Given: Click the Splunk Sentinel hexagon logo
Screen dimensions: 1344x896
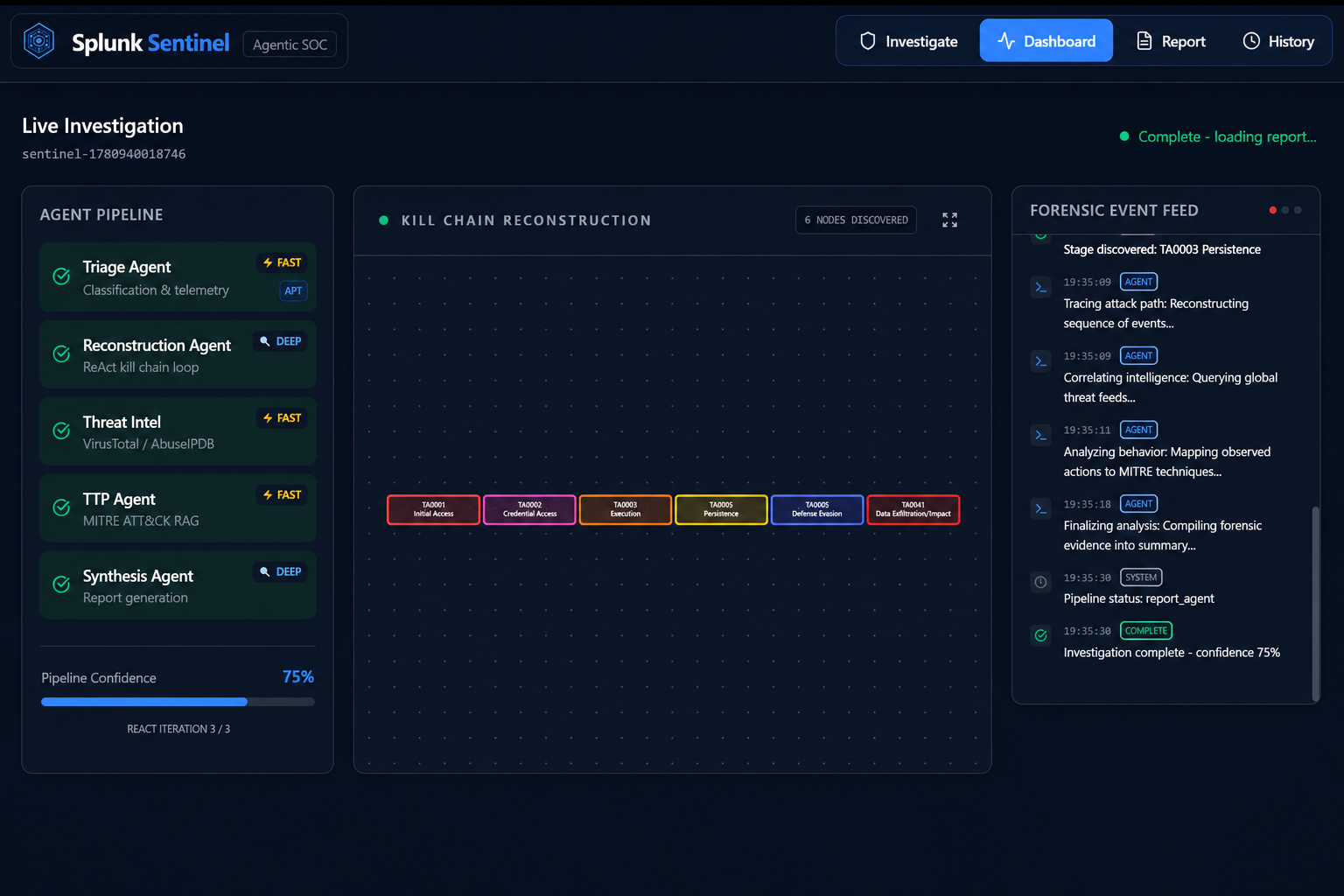Looking at the screenshot, I should pyautogui.click(x=38, y=41).
